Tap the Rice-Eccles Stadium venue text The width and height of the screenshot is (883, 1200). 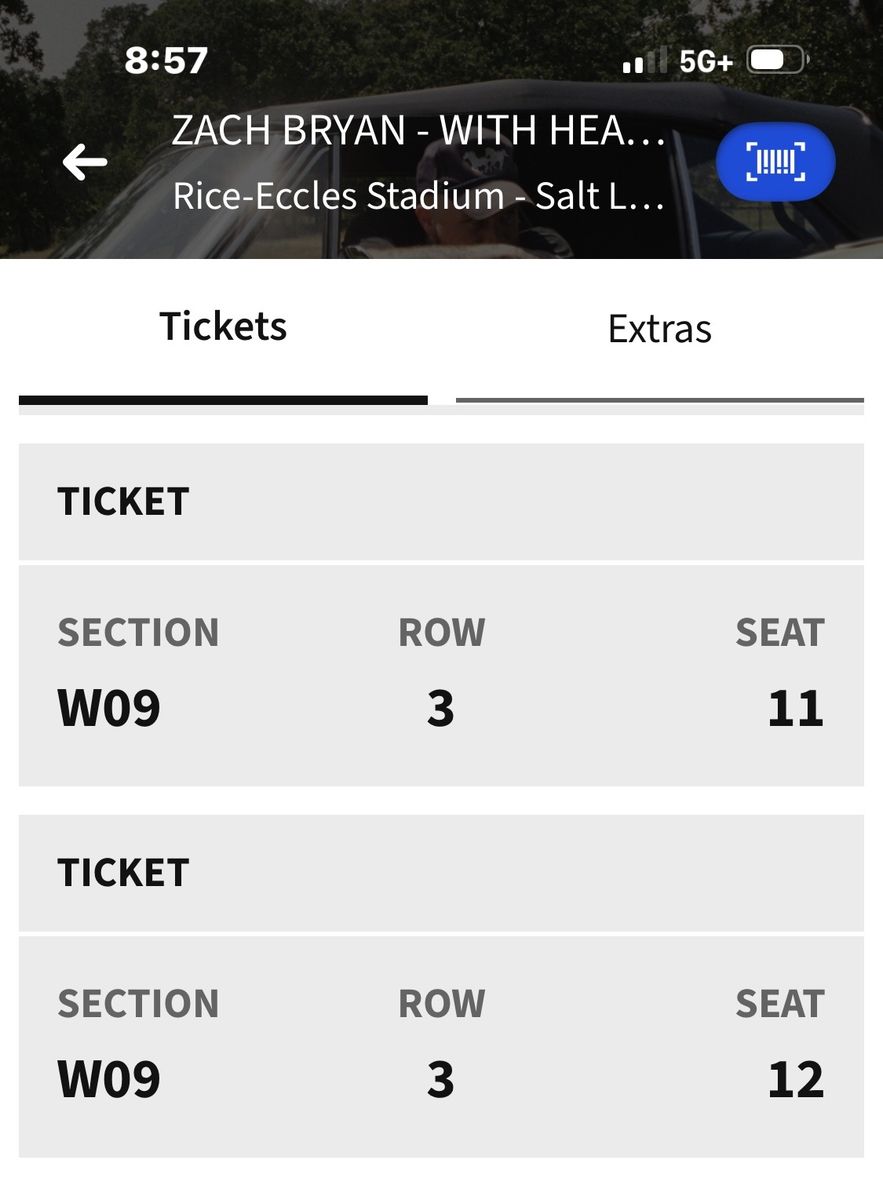419,196
